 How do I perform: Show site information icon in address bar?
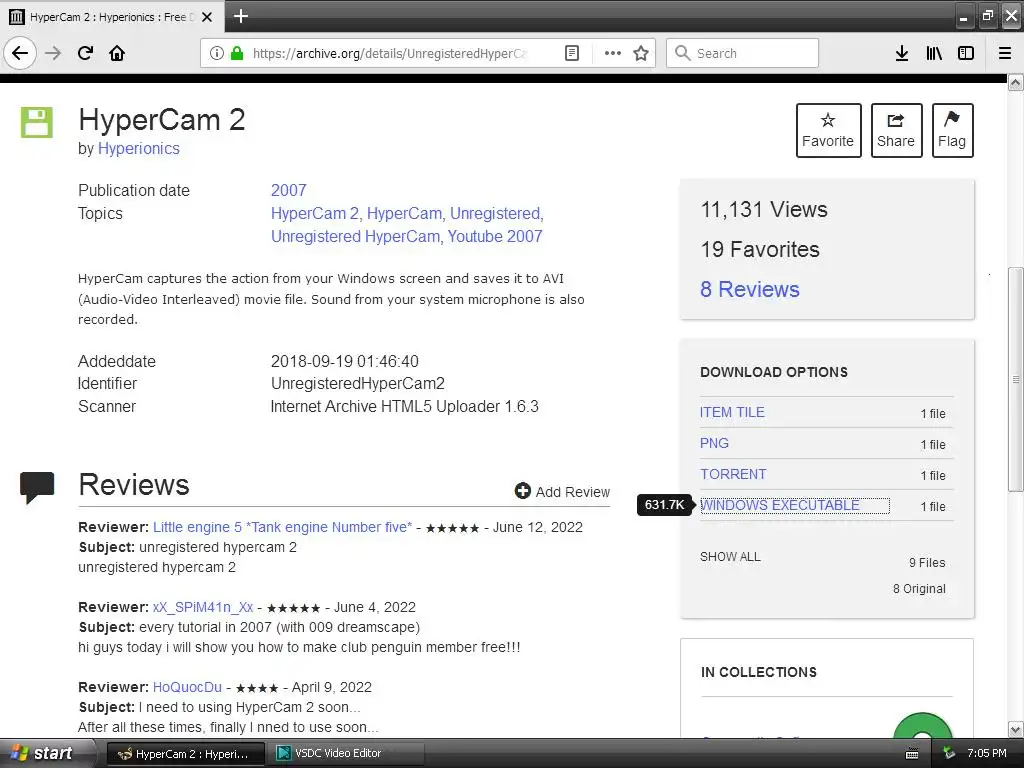(x=217, y=53)
